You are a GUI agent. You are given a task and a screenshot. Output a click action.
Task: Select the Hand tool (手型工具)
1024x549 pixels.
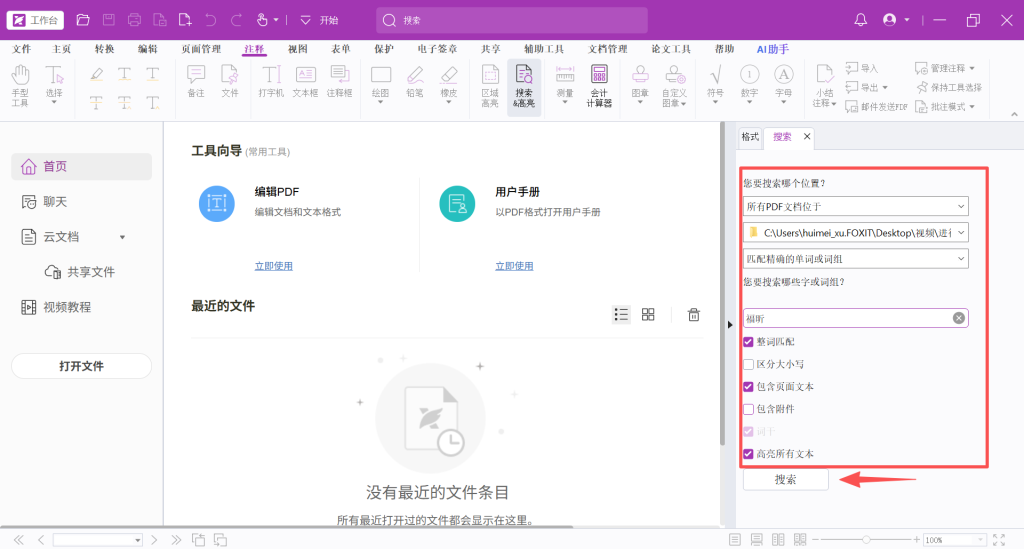pos(20,86)
